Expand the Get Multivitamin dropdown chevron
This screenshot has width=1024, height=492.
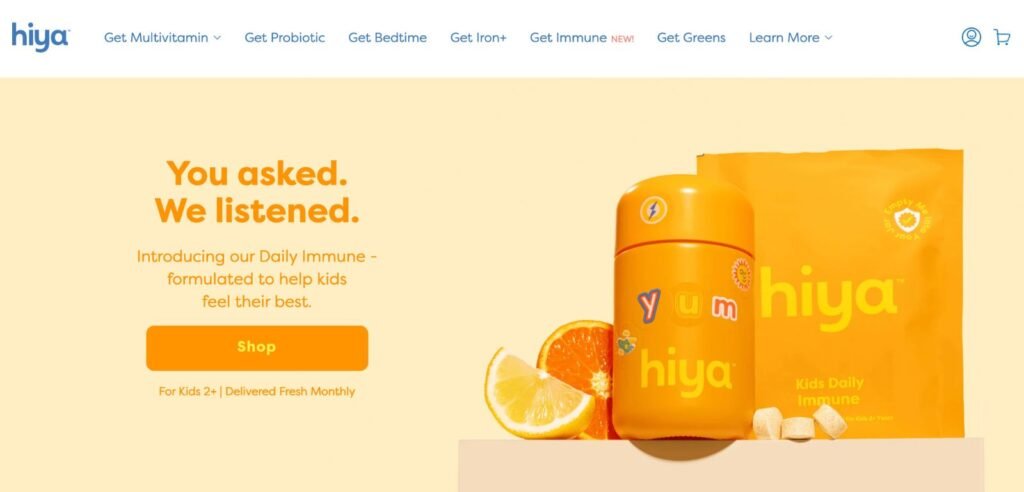point(217,38)
